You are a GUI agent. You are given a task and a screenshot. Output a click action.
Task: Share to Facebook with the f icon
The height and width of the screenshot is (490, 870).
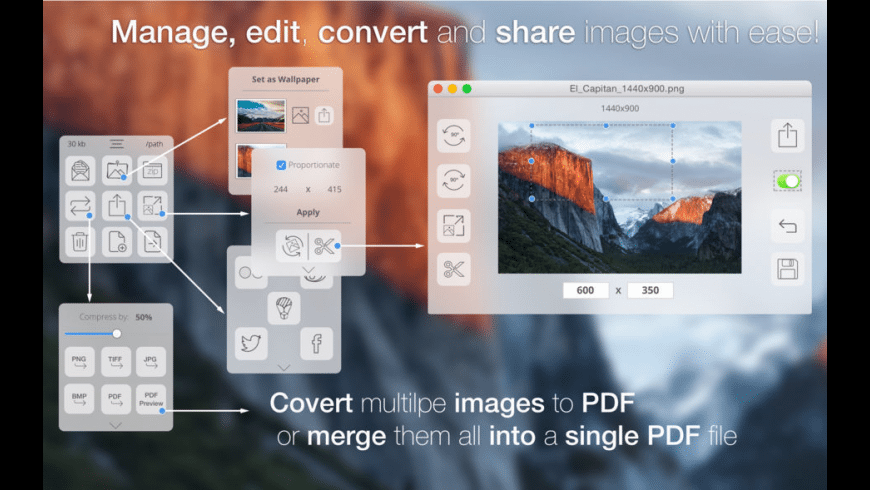[x=316, y=343]
